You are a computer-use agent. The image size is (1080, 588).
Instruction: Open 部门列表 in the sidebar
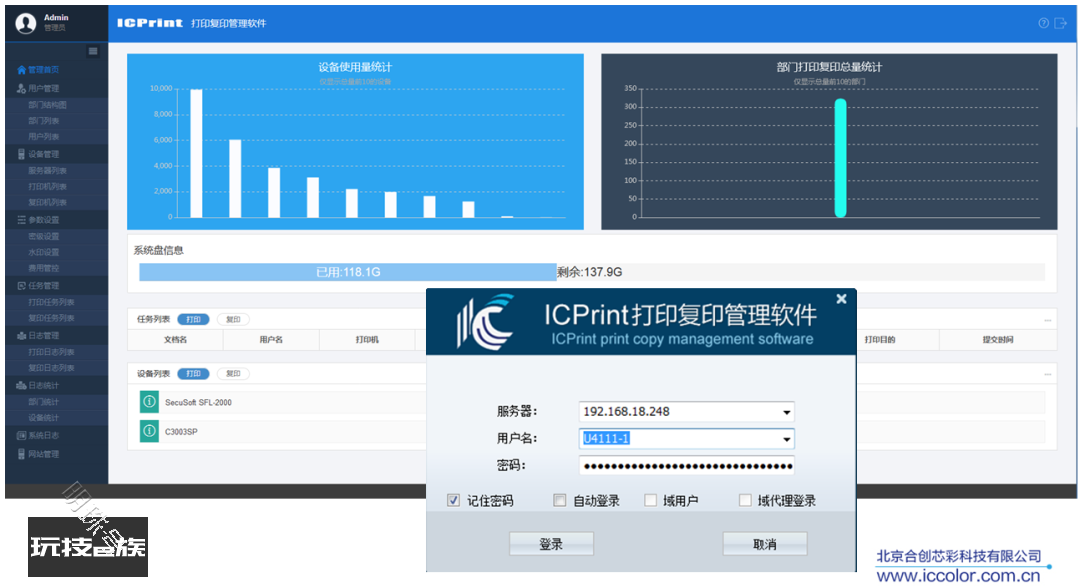43,121
